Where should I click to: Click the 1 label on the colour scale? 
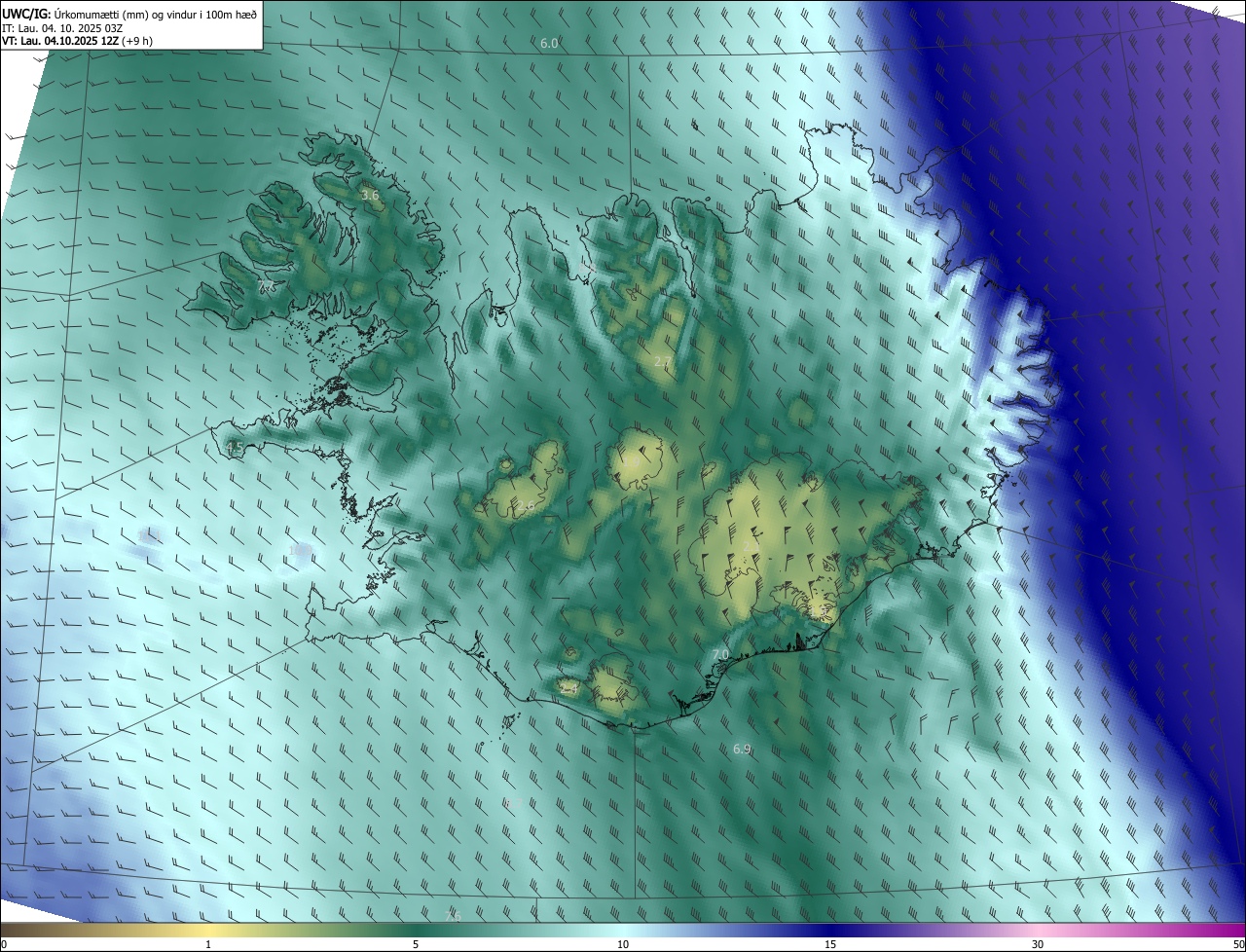208,944
